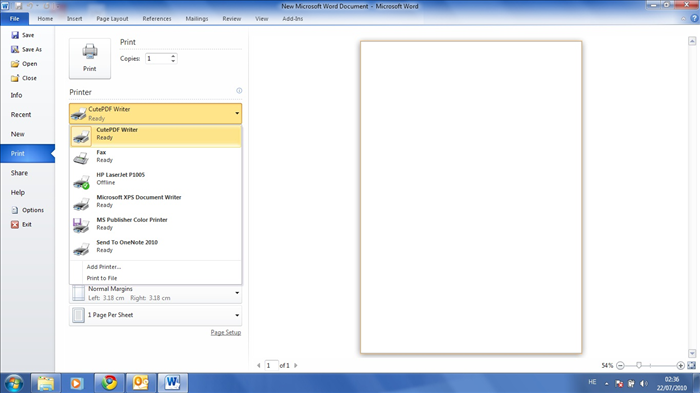Open the Help section

click(x=18, y=192)
